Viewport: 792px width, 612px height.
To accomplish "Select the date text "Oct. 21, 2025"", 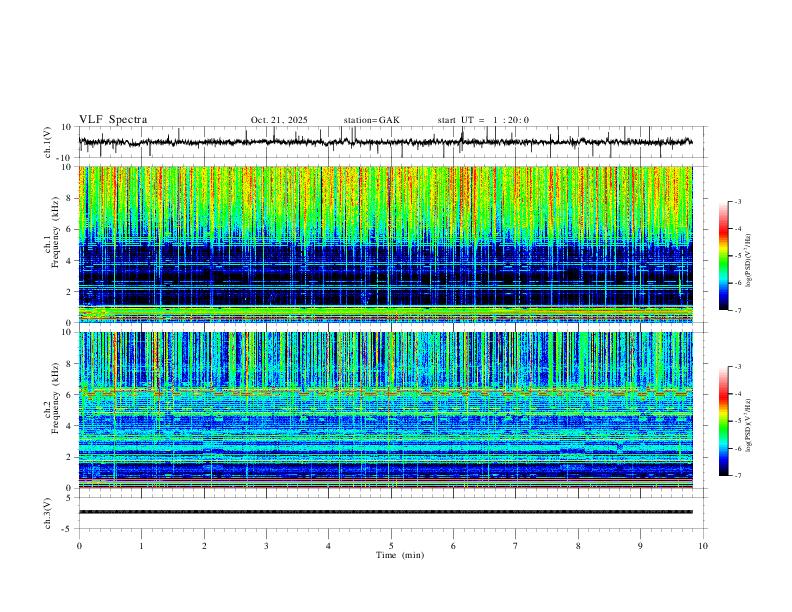I will (x=279, y=120).
